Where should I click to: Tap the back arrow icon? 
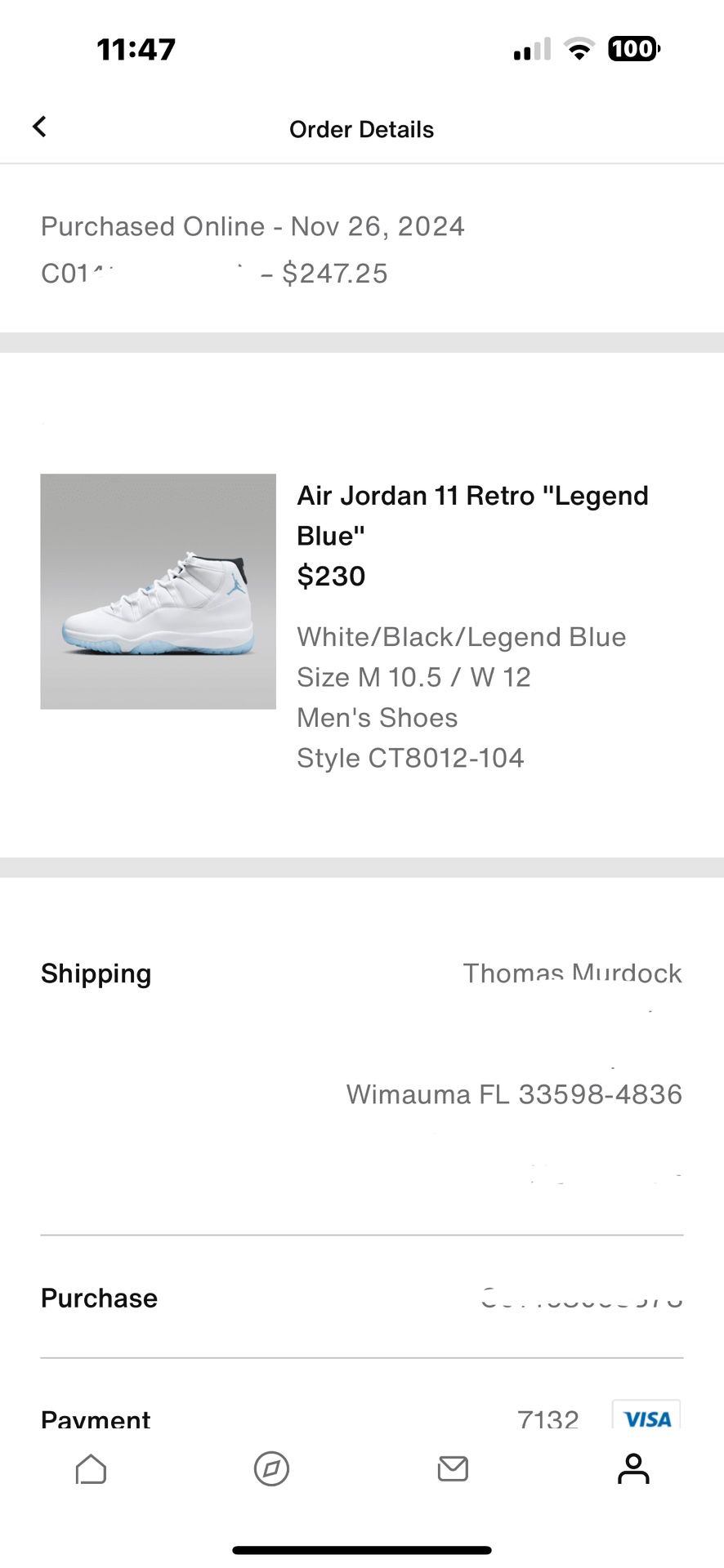[39, 127]
